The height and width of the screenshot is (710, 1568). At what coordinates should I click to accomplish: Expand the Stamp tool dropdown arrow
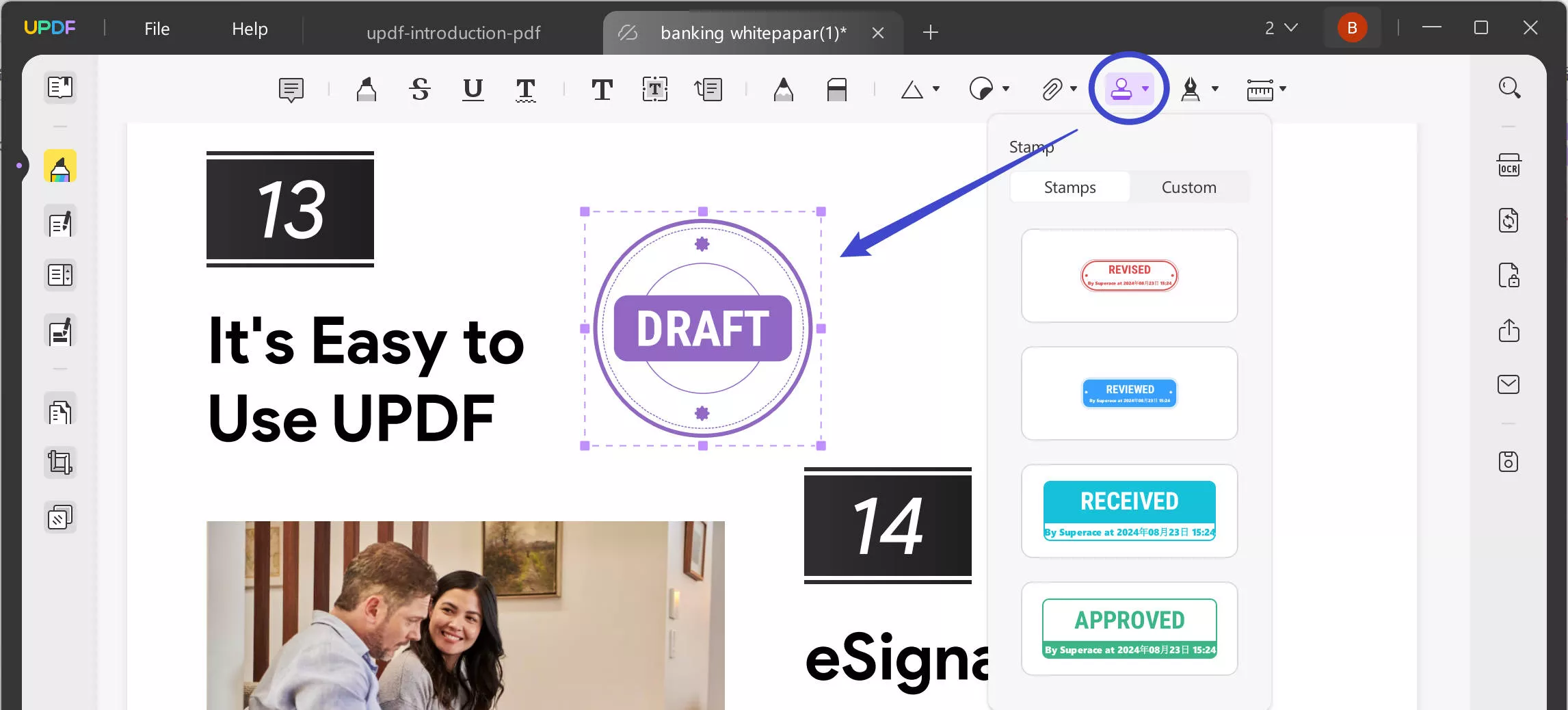click(1145, 89)
